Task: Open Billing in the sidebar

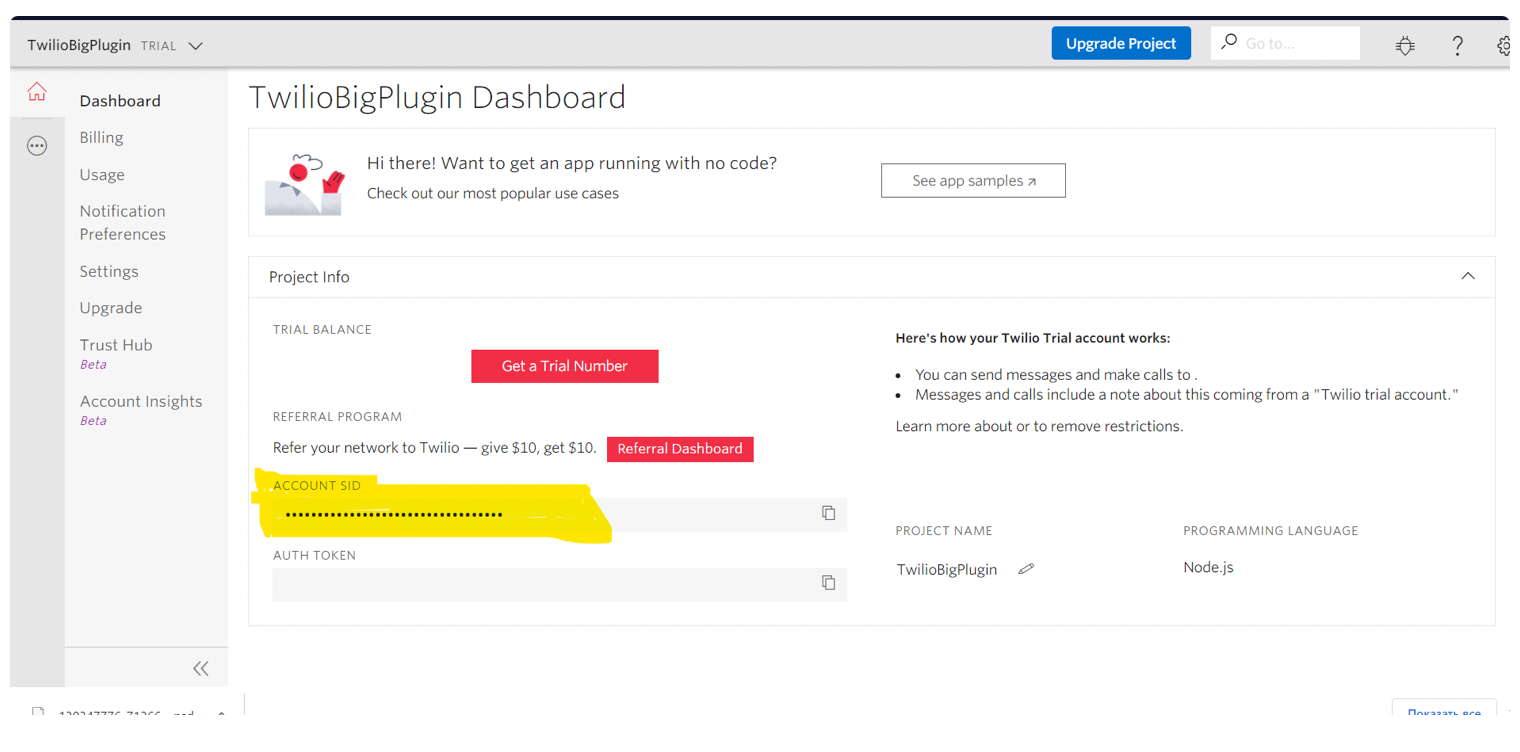Action: coord(101,138)
